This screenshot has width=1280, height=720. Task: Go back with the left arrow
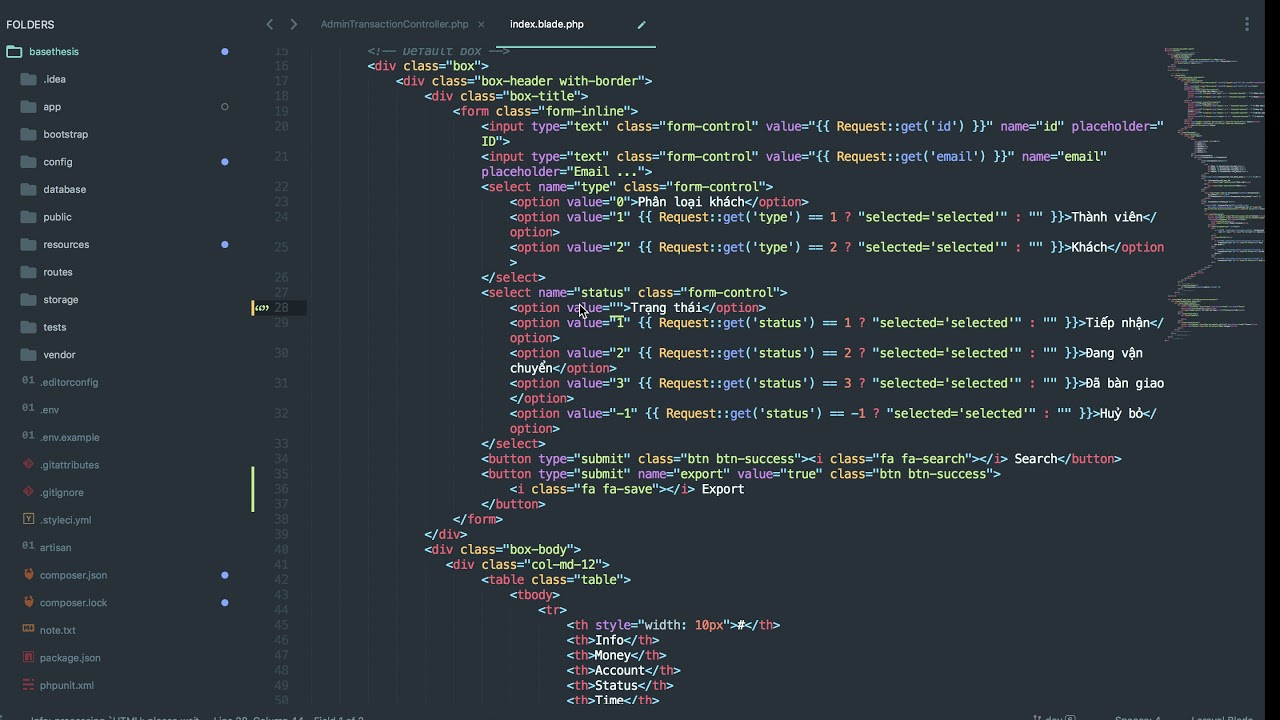click(x=269, y=24)
